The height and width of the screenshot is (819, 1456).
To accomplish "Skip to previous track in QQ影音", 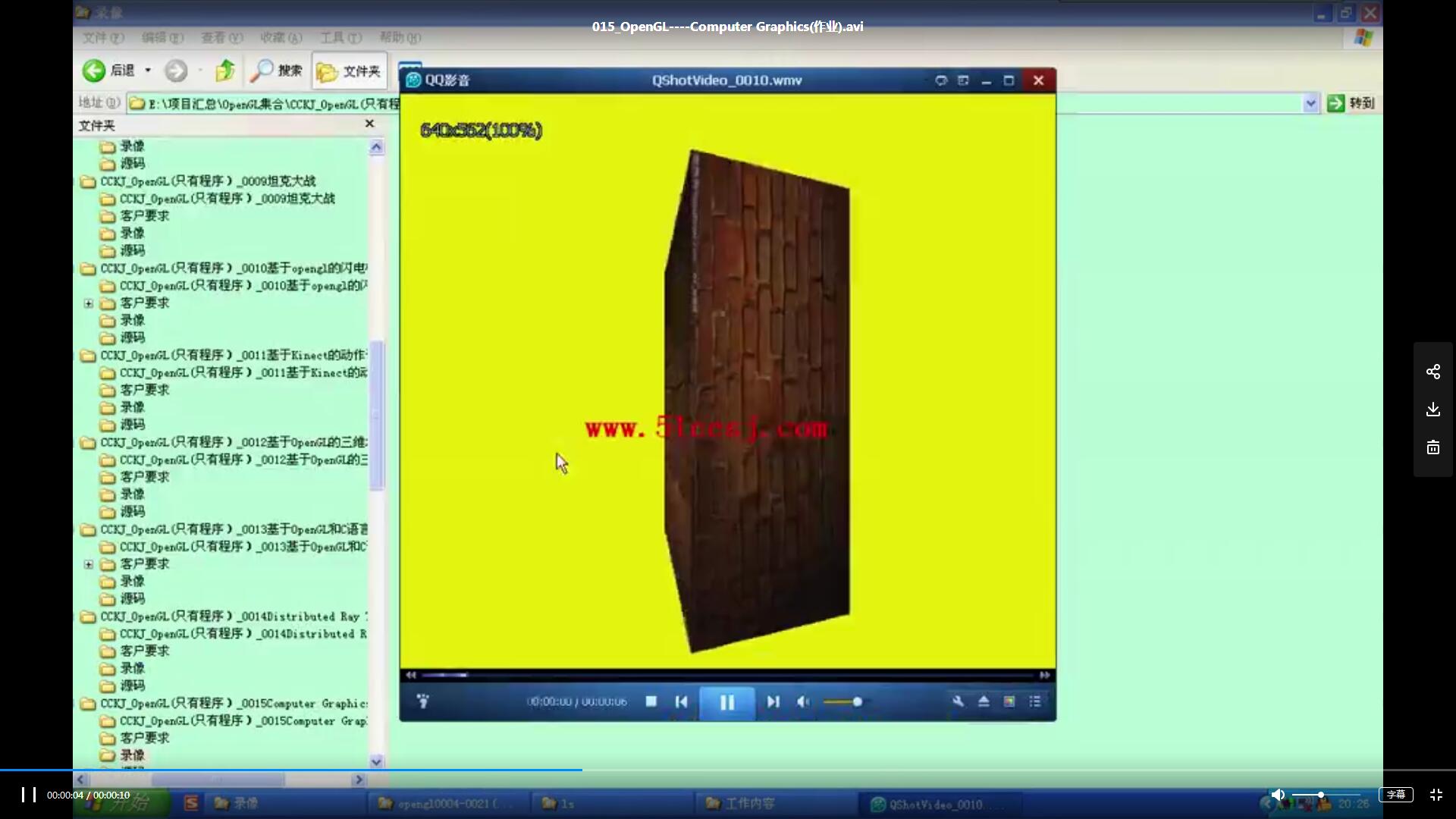I will 681,702.
